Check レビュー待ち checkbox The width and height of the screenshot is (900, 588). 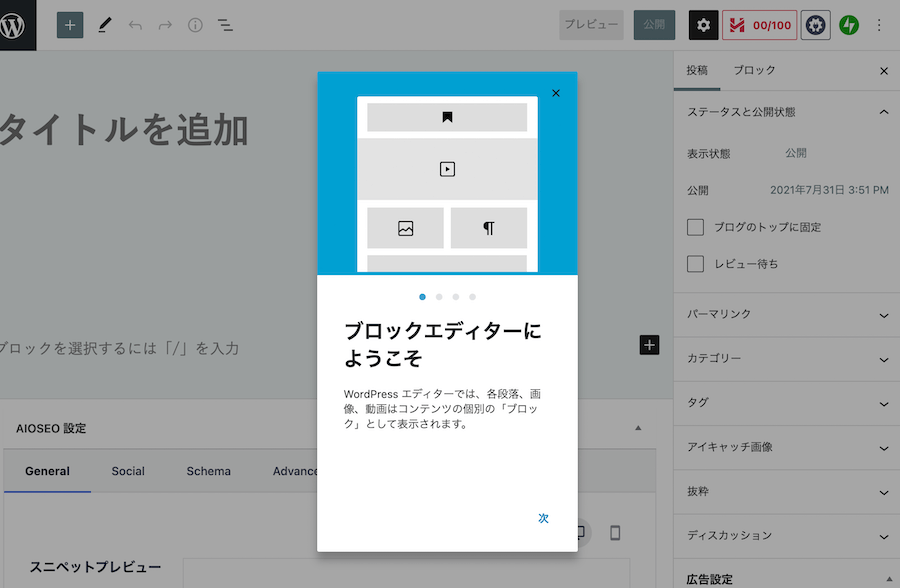[x=695, y=264]
